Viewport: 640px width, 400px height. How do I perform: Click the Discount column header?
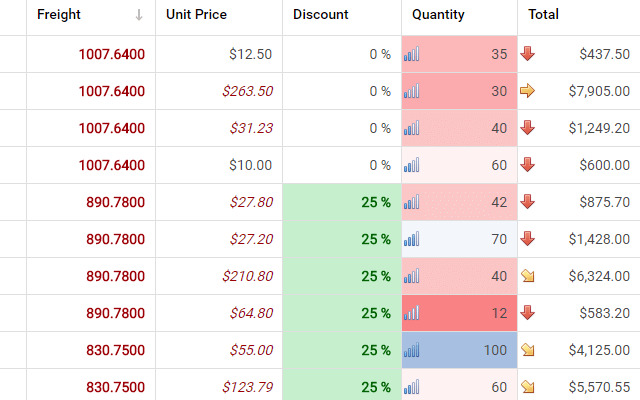(x=322, y=15)
